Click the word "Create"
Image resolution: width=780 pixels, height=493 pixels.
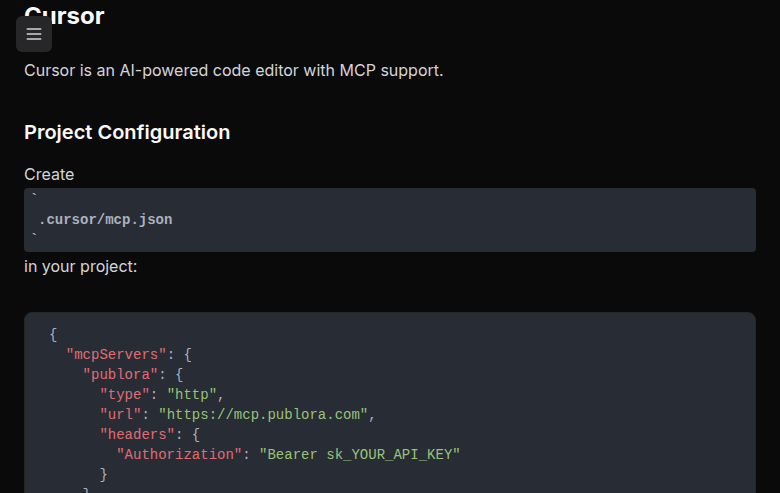click(49, 174)
